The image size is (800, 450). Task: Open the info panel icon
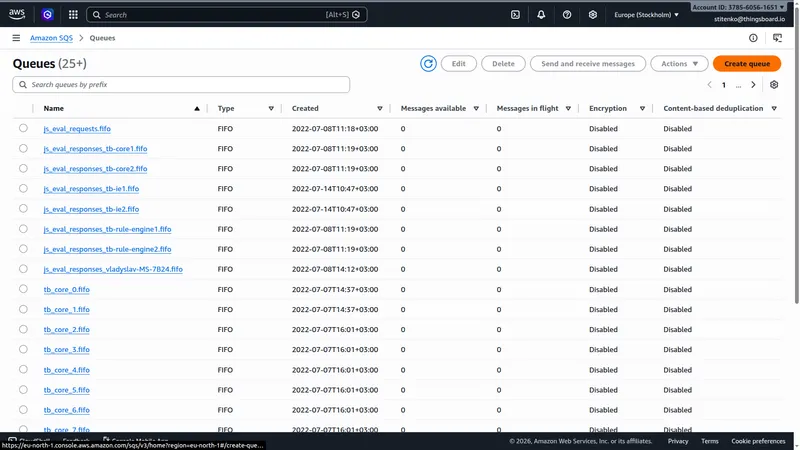click(x=753, y=38)
